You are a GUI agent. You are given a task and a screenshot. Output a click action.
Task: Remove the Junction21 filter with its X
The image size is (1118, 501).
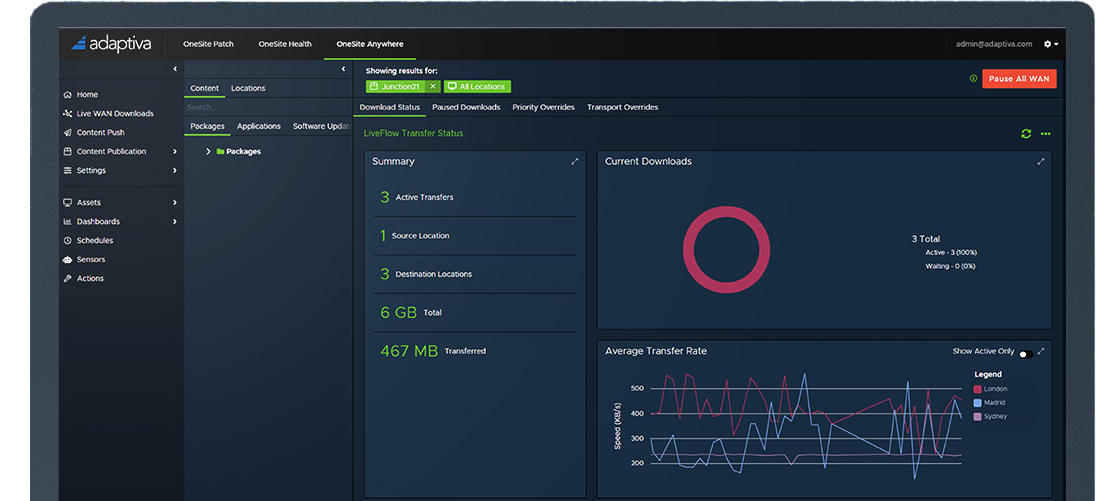[433, 87]
